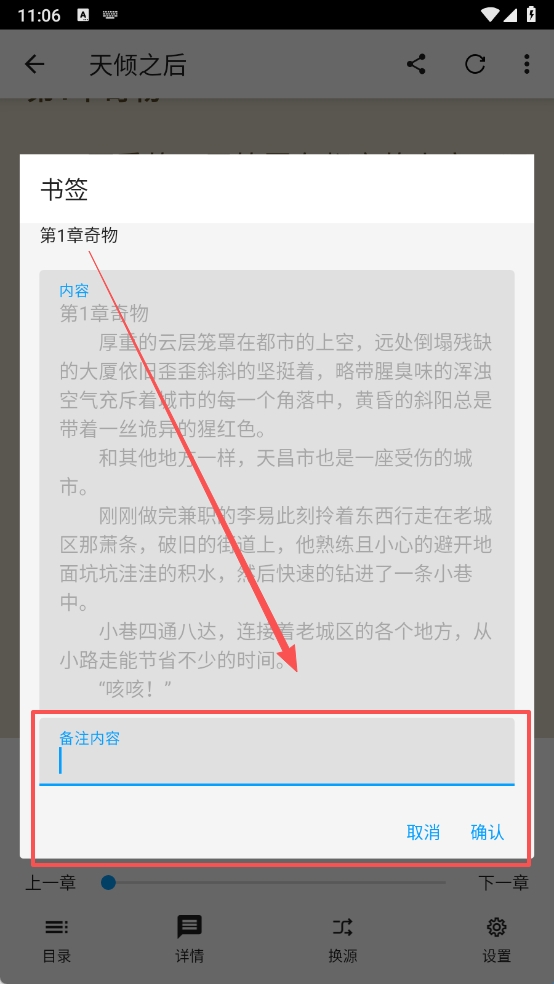Tap the 换源 switch source icon
Image resolution: width=554 pixels, height=984 pixels.
[343, 927]
